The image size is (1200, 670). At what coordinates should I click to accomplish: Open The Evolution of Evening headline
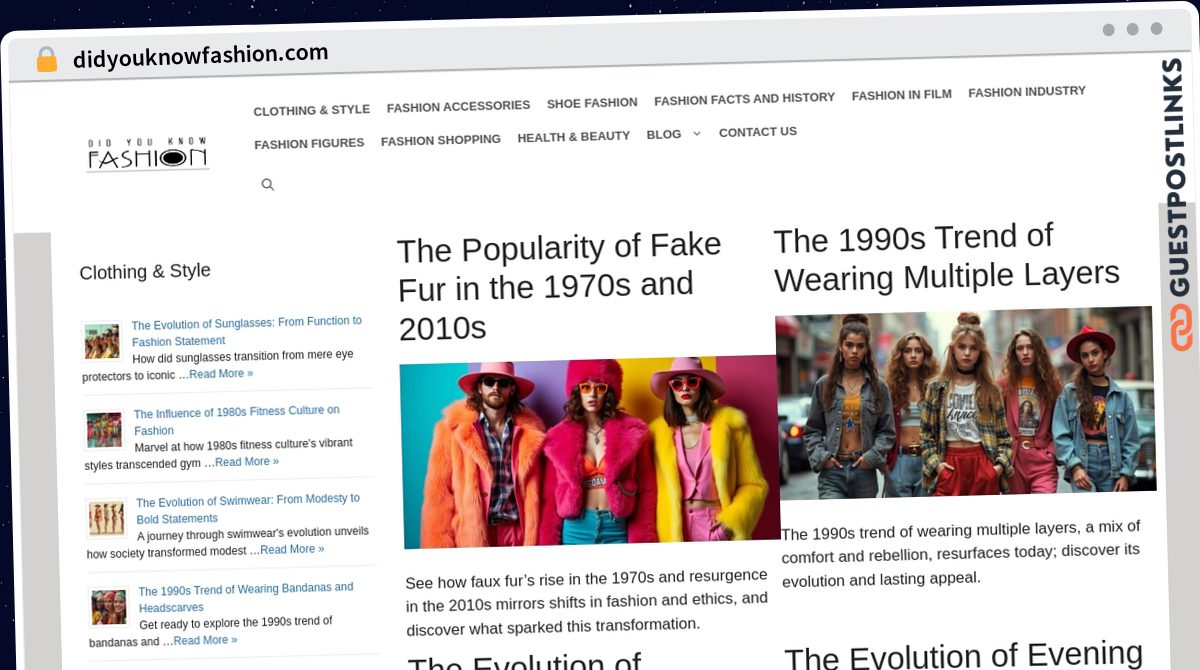point(964,655)
